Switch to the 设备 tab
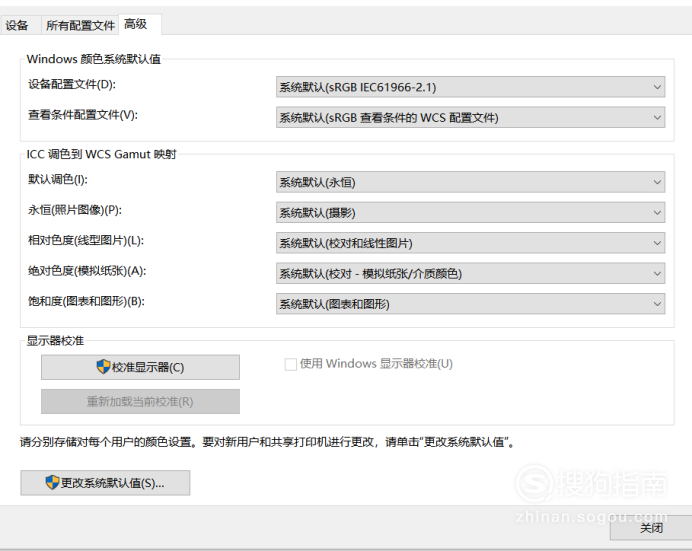The image size is (692, 551). tap(18, 25)
